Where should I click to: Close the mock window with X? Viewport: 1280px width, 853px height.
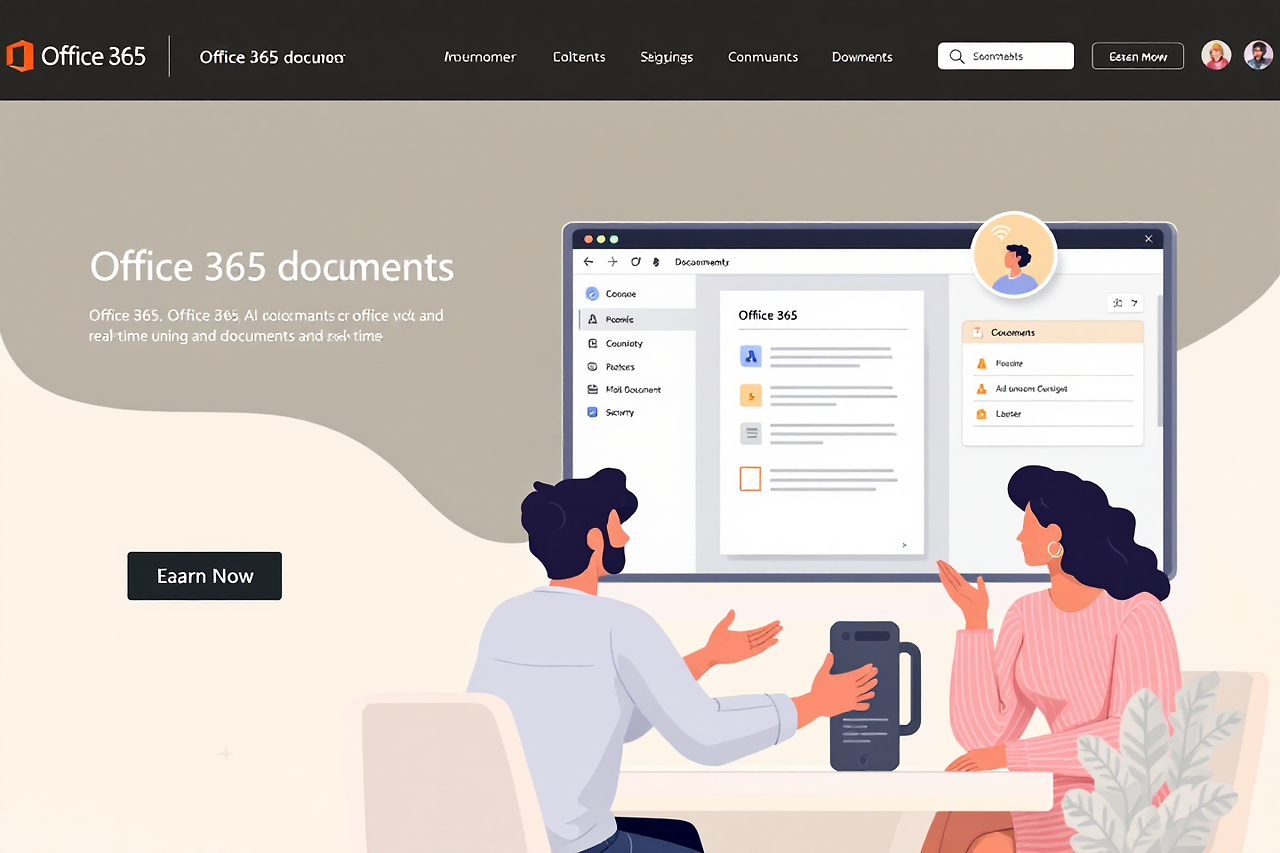[1149, 239]
